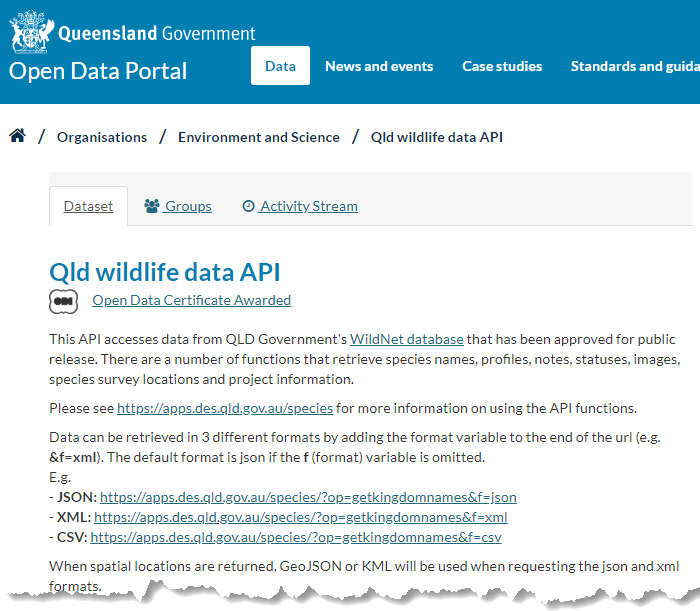
Task: Select the Dataset tab
Action: coord(88,206)
